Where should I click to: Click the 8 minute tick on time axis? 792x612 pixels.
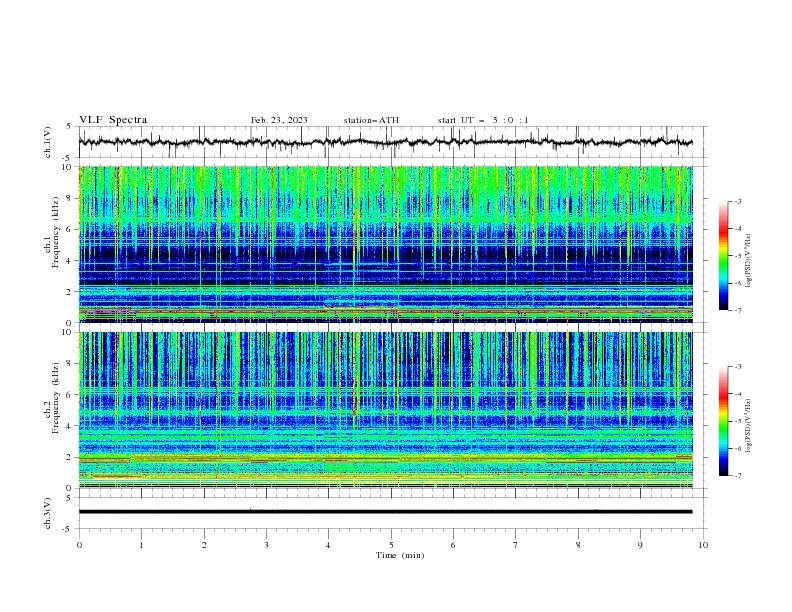pos(578,545)
